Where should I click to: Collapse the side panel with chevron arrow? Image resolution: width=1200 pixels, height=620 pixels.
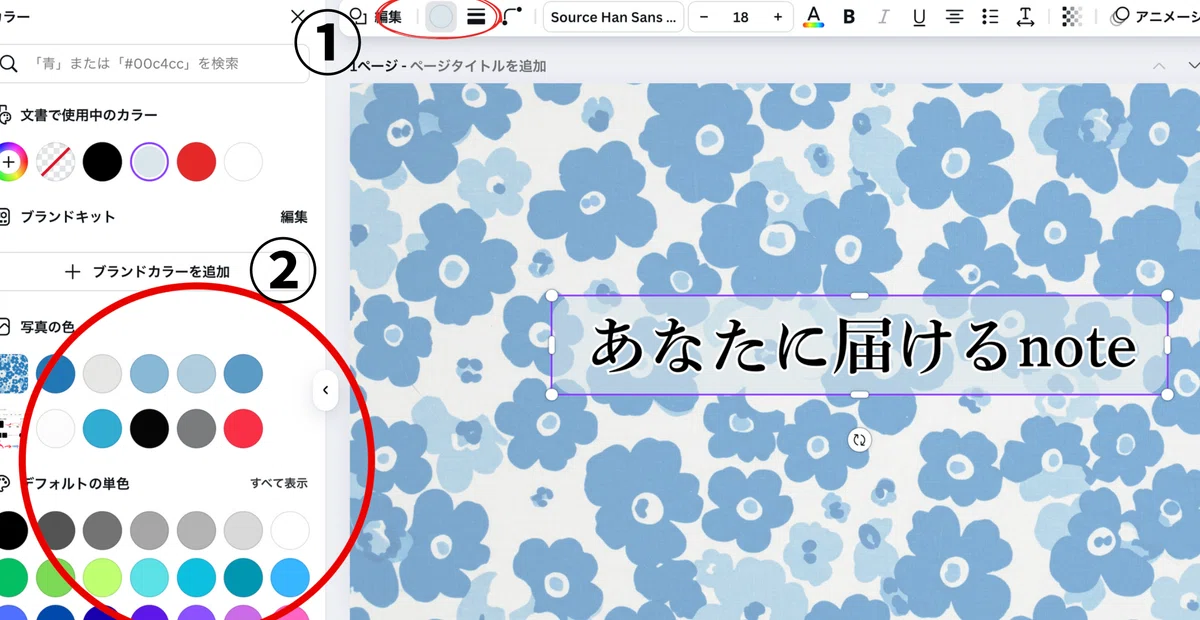(325, 391)
